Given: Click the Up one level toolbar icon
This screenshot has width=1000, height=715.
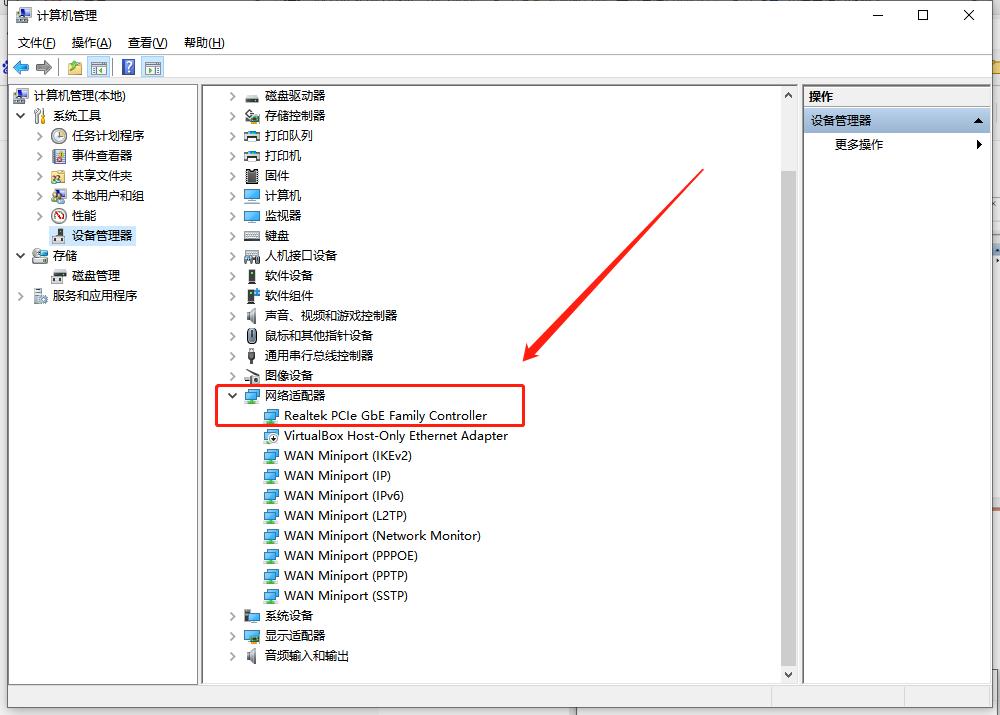Looking at the screenshot, I should point(75,67).
